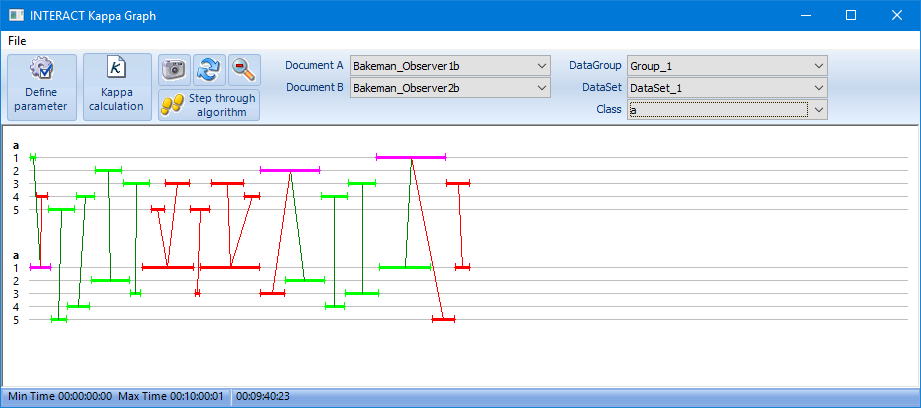Expand the Class dropdown arrow

pos(818,110)
